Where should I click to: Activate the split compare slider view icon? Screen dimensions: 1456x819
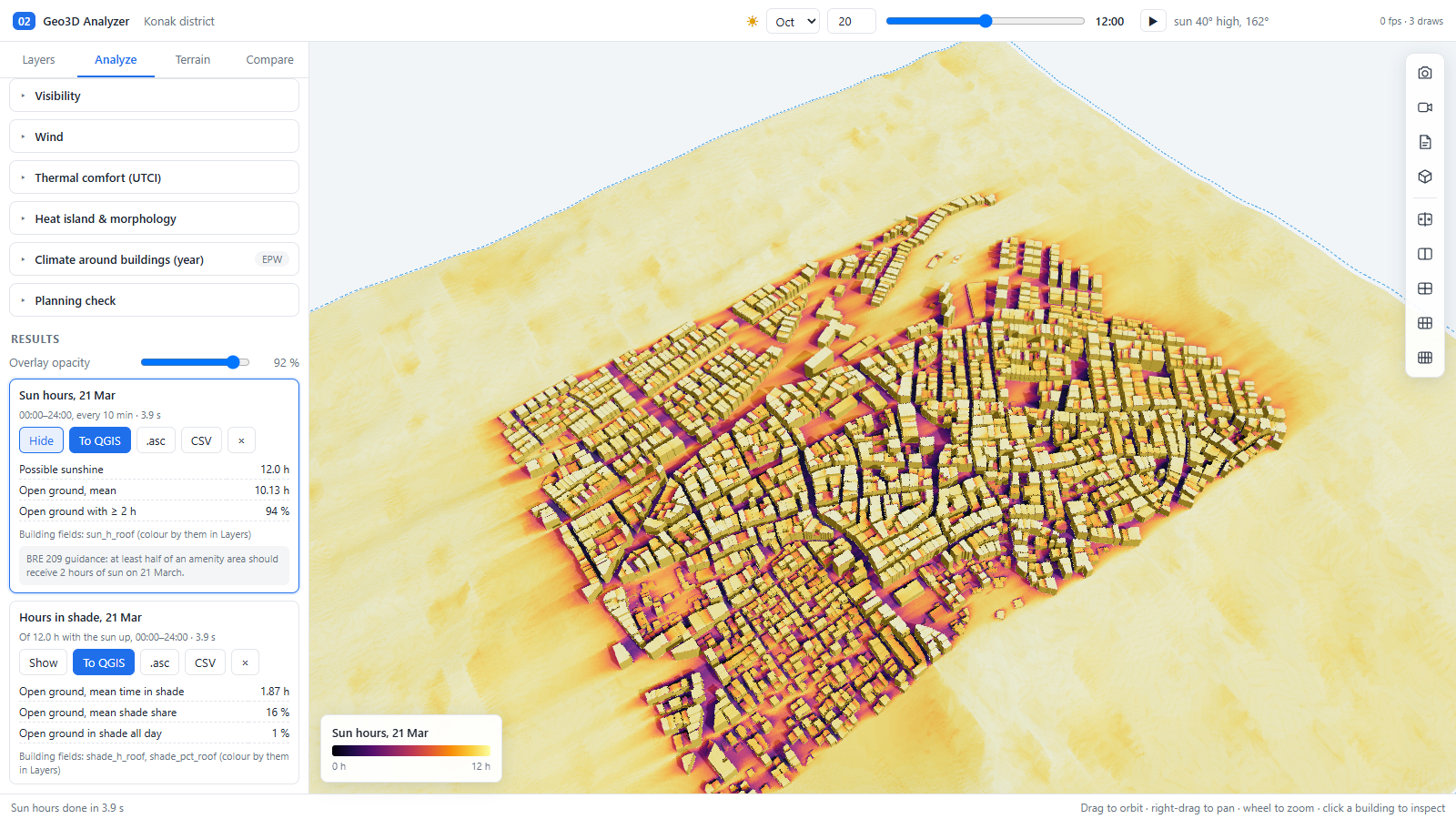pos(1425,219)
